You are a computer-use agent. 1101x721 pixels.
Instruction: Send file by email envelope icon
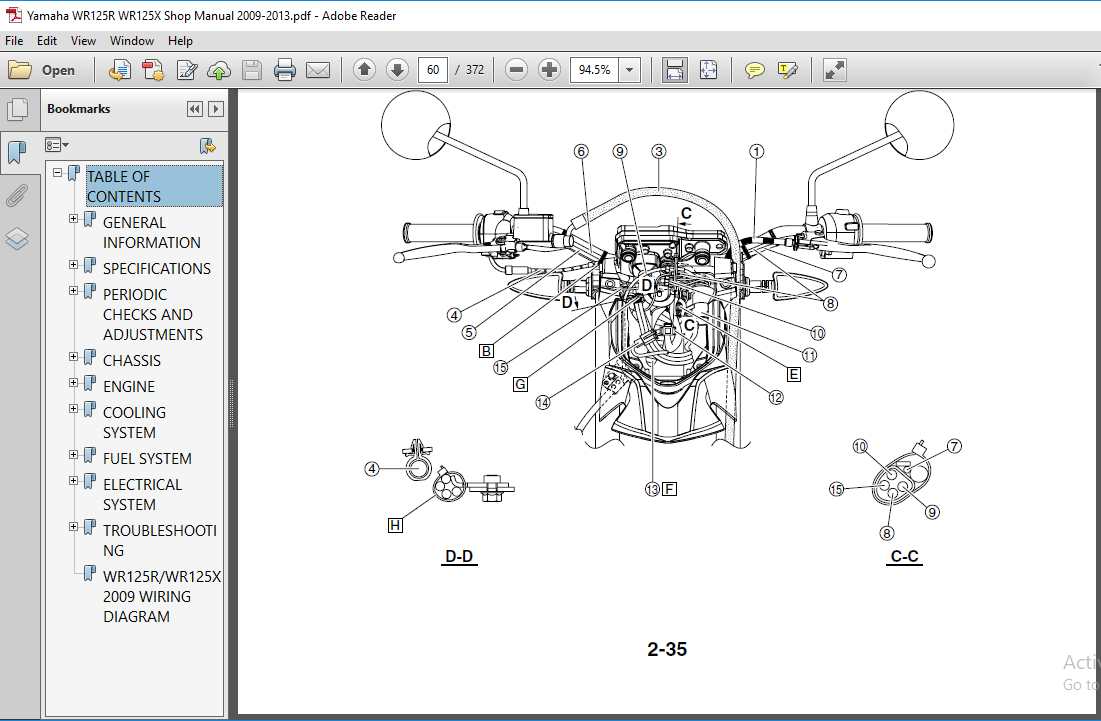[318, 70]
